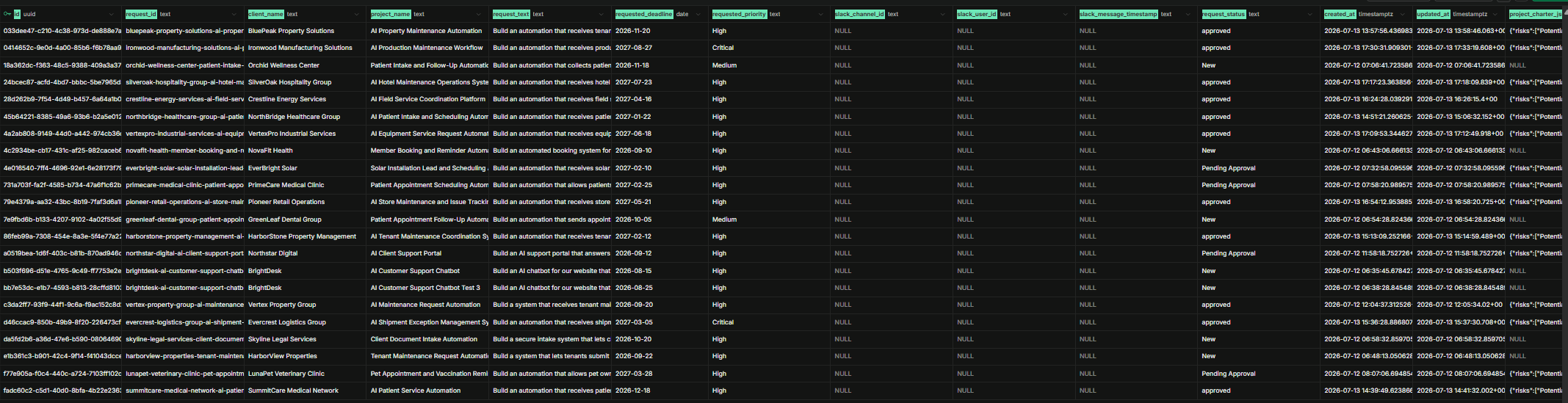Screen dimensions: 1568x403
Task: Click the GreenLeaf Dental Group cell
Action: (x=306, y=219)
